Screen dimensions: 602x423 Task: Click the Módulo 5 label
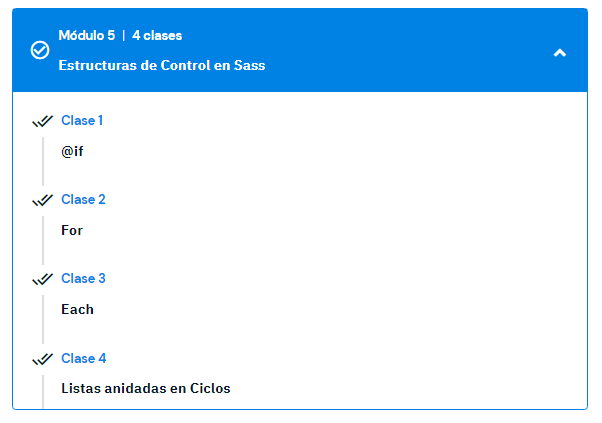(x=86, y=36)
